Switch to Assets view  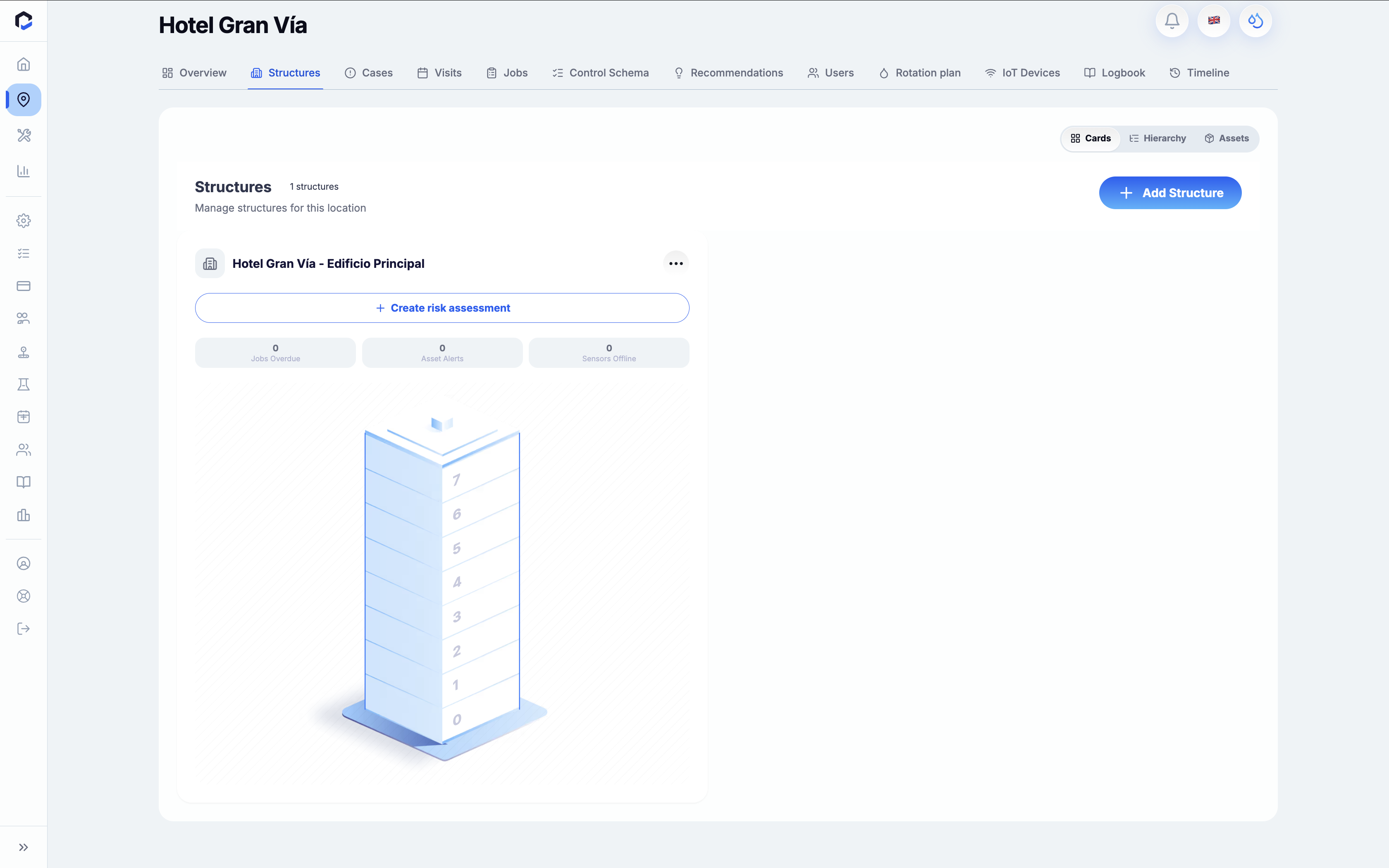(x=1227, y=138)
